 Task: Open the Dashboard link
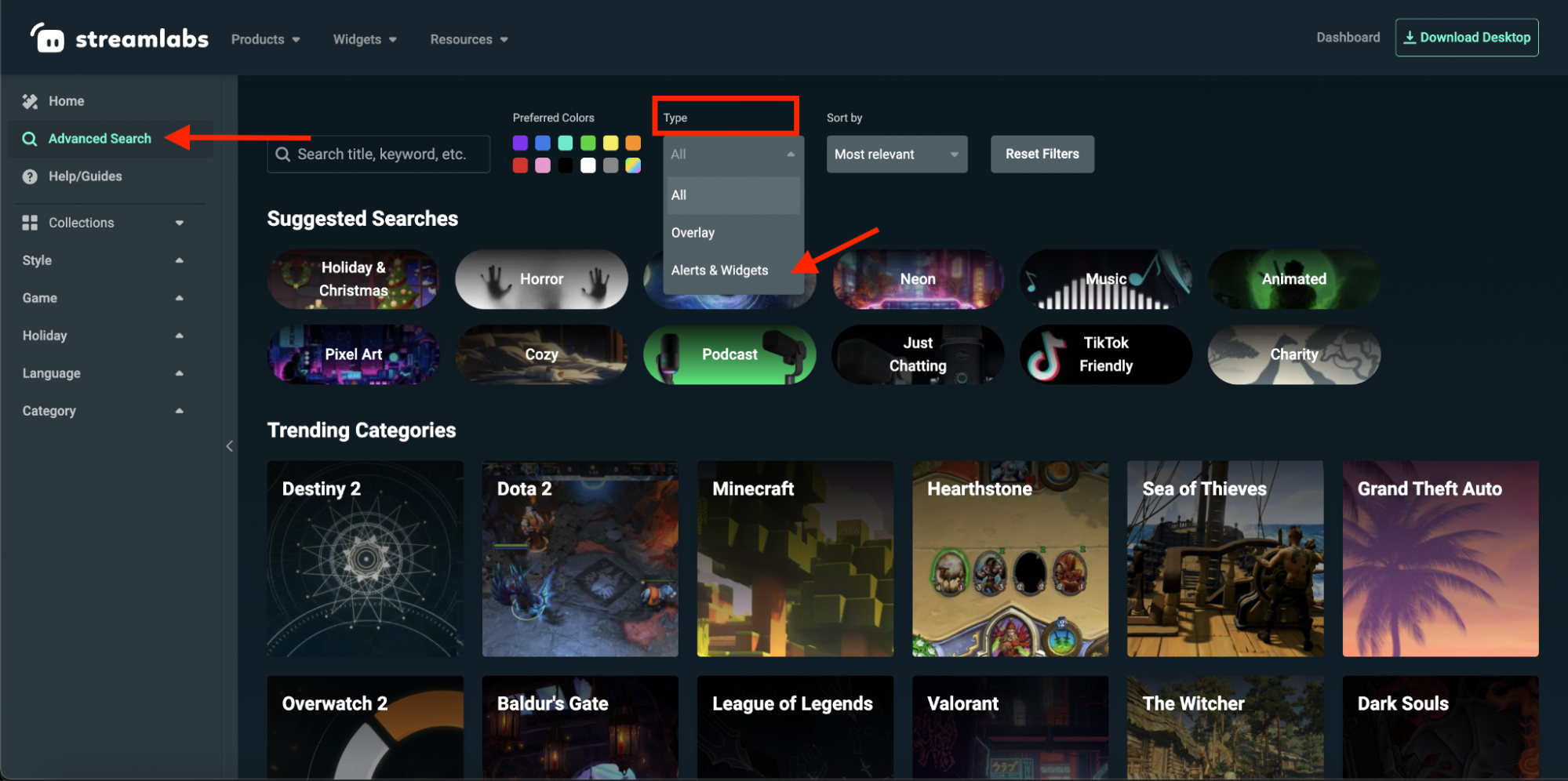click(x=1348, y=37)
